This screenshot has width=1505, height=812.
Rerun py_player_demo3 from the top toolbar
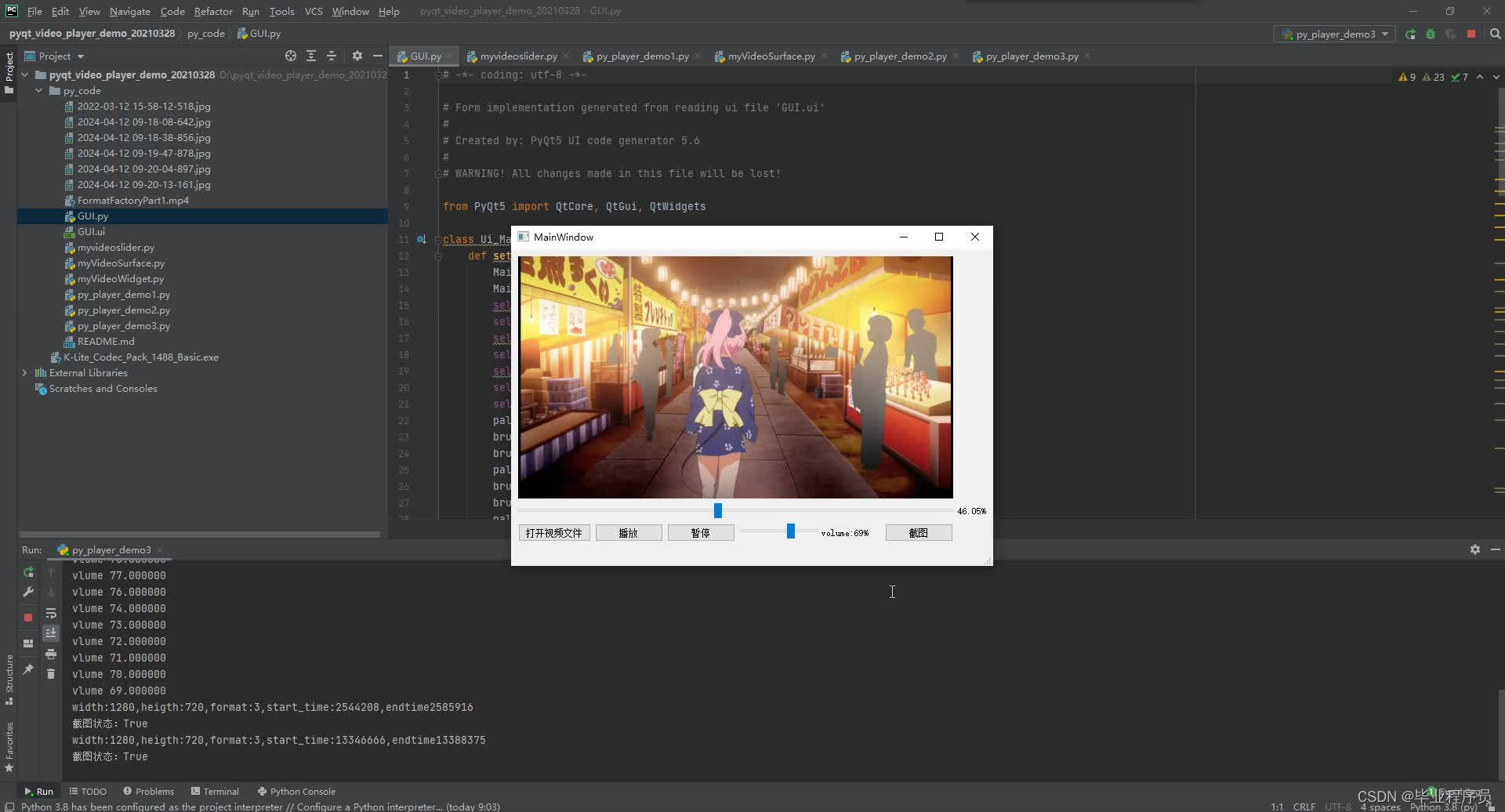[1410, 34]
